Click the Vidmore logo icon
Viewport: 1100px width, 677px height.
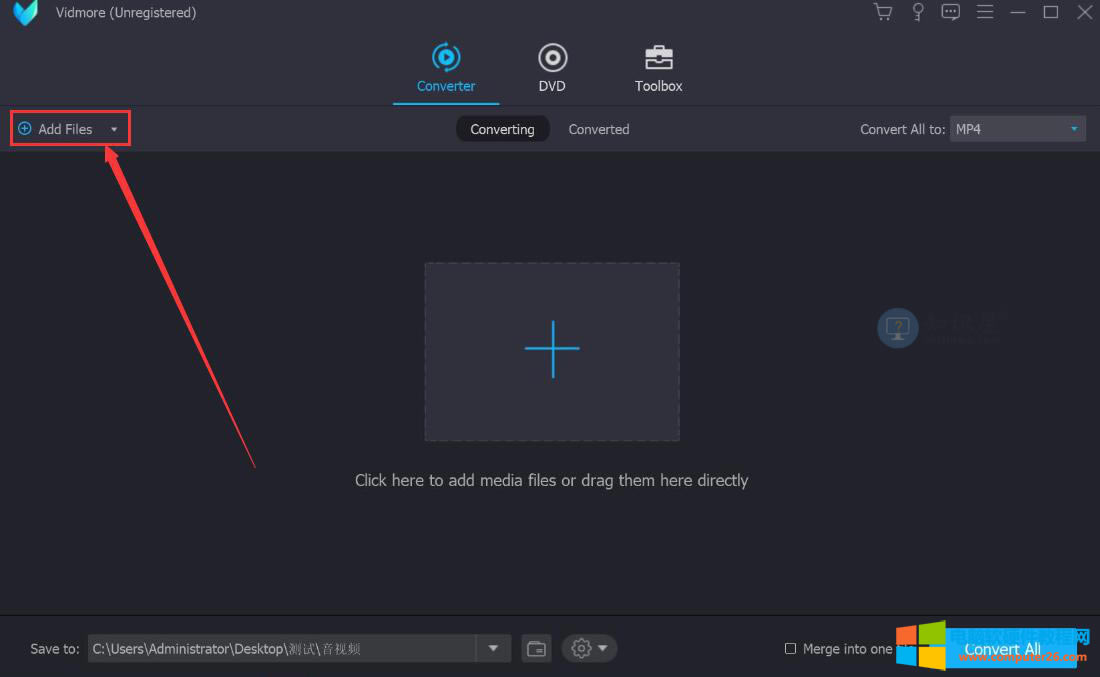(26, 13)
